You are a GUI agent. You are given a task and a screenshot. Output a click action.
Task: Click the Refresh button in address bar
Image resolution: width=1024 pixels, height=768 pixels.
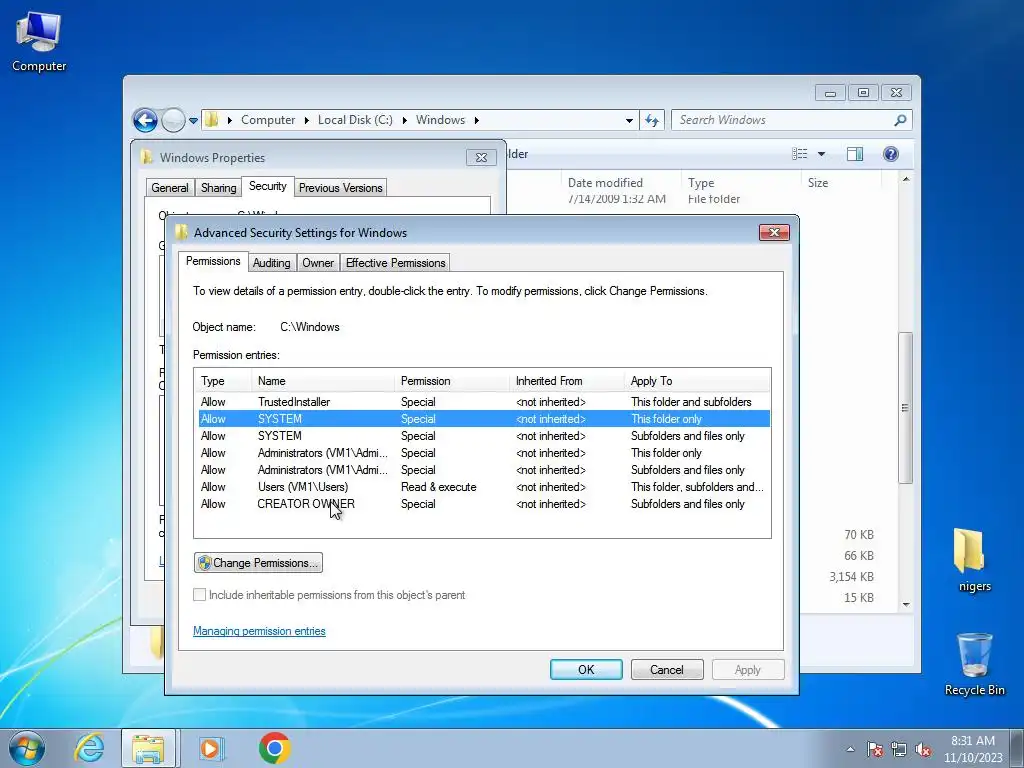click(652, 120)
